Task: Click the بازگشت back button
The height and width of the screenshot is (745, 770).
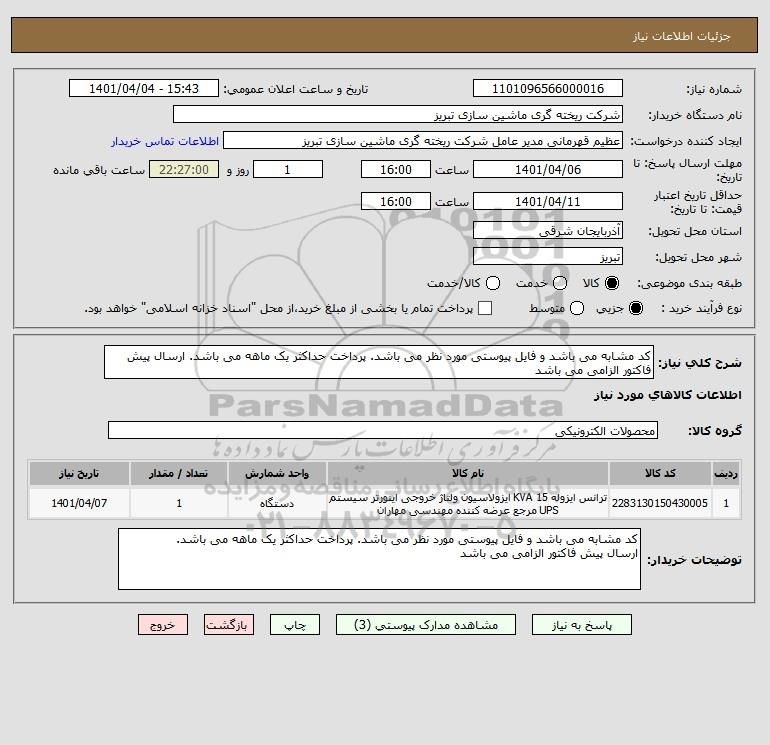Action: click(229, 625)
